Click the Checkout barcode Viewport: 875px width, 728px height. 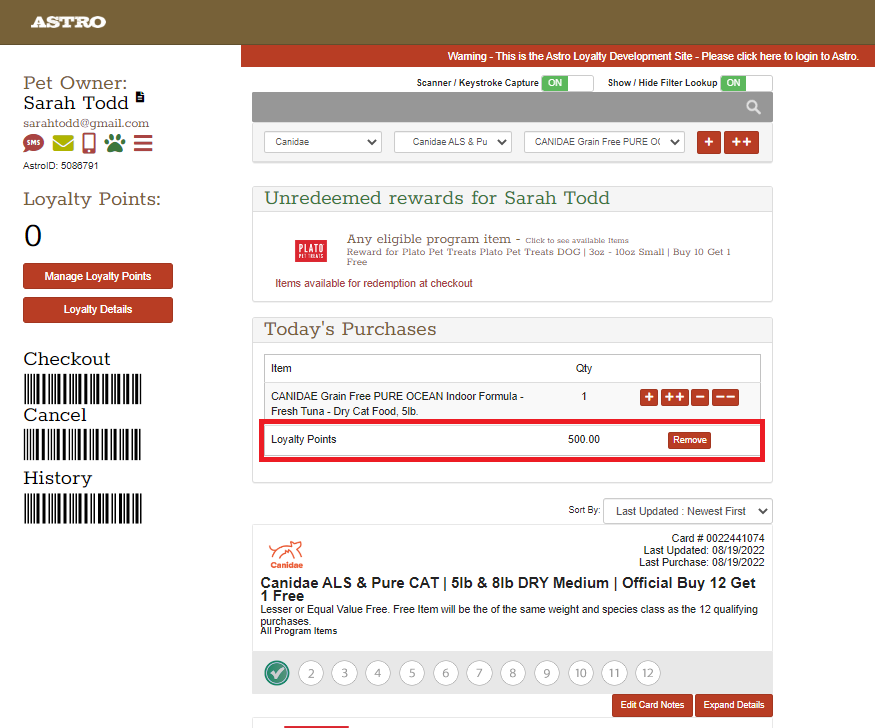tap(83, 389)
